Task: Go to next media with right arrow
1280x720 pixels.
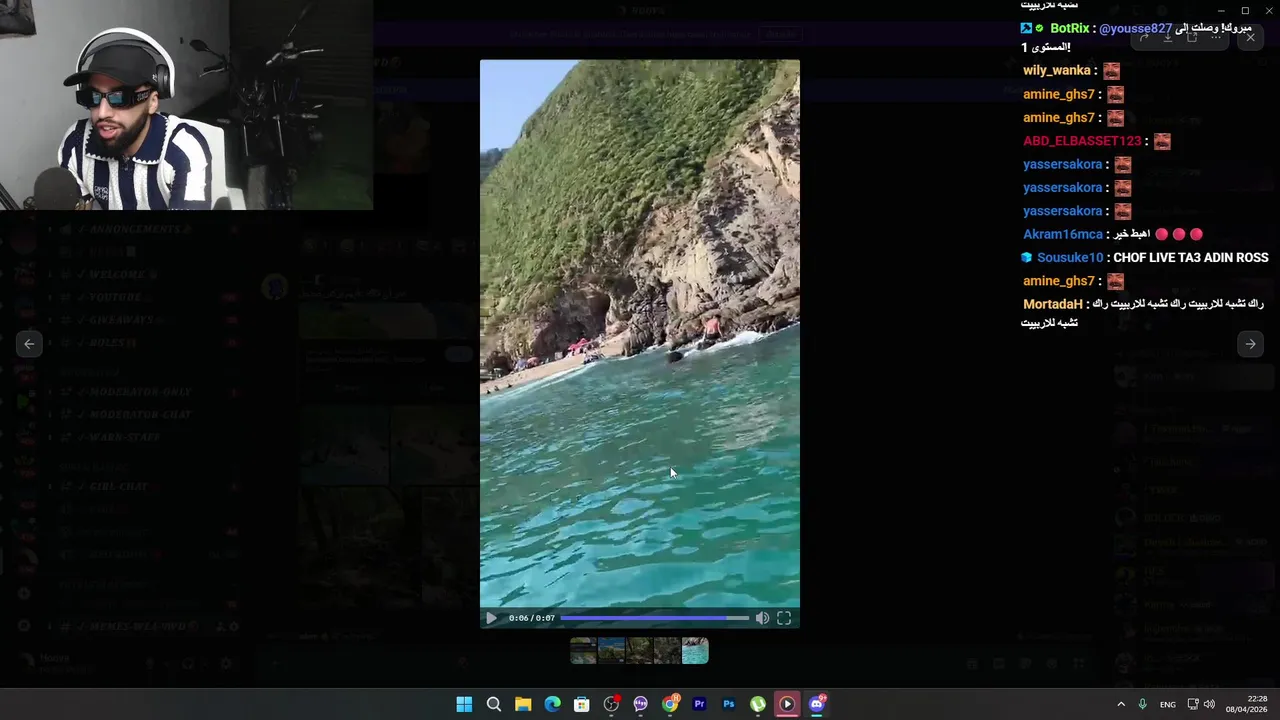Action: tap(1250, 344)
